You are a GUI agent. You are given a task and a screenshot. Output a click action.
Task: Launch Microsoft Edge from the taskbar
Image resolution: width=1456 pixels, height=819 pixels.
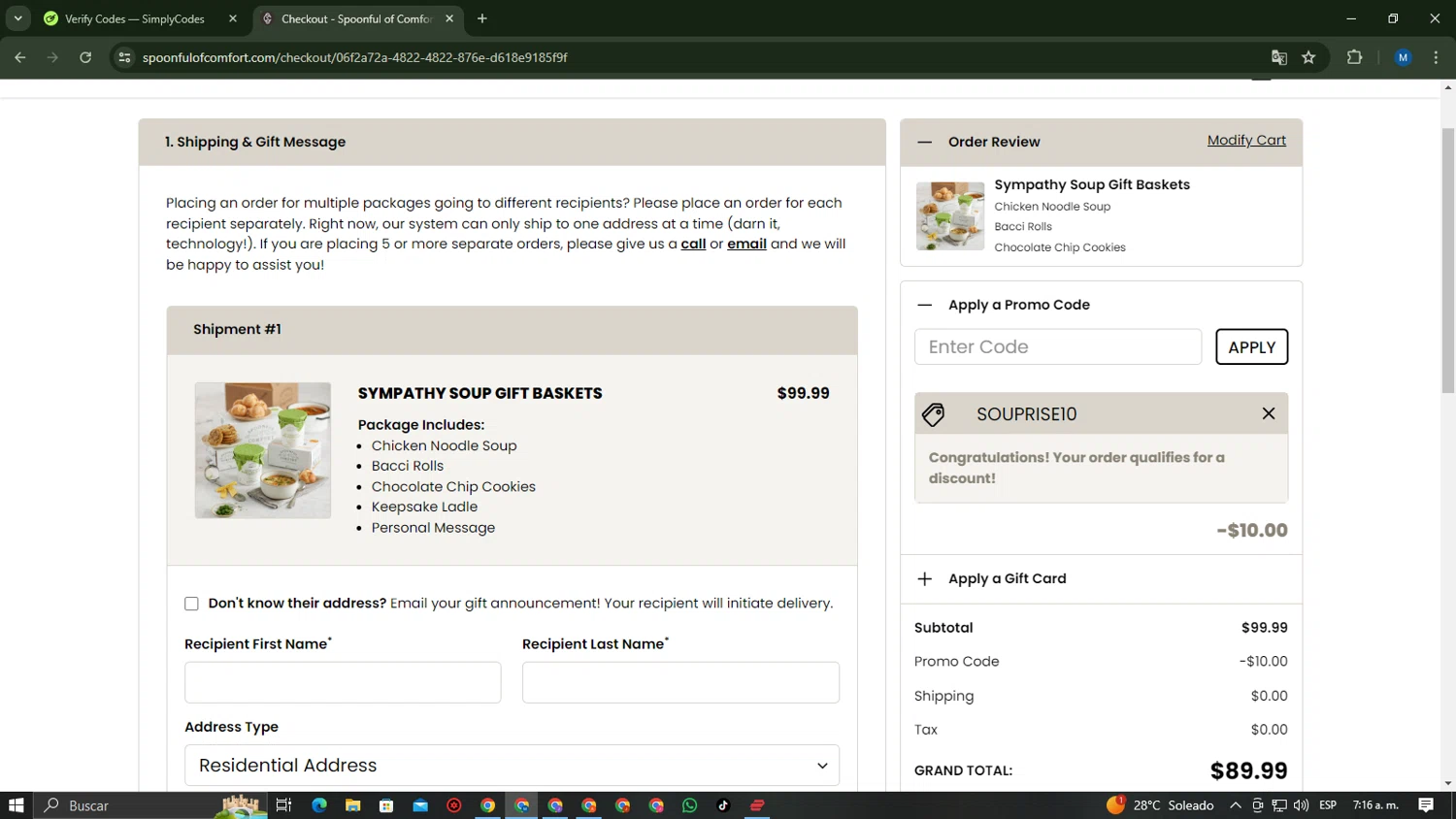[x=319, y=805]
